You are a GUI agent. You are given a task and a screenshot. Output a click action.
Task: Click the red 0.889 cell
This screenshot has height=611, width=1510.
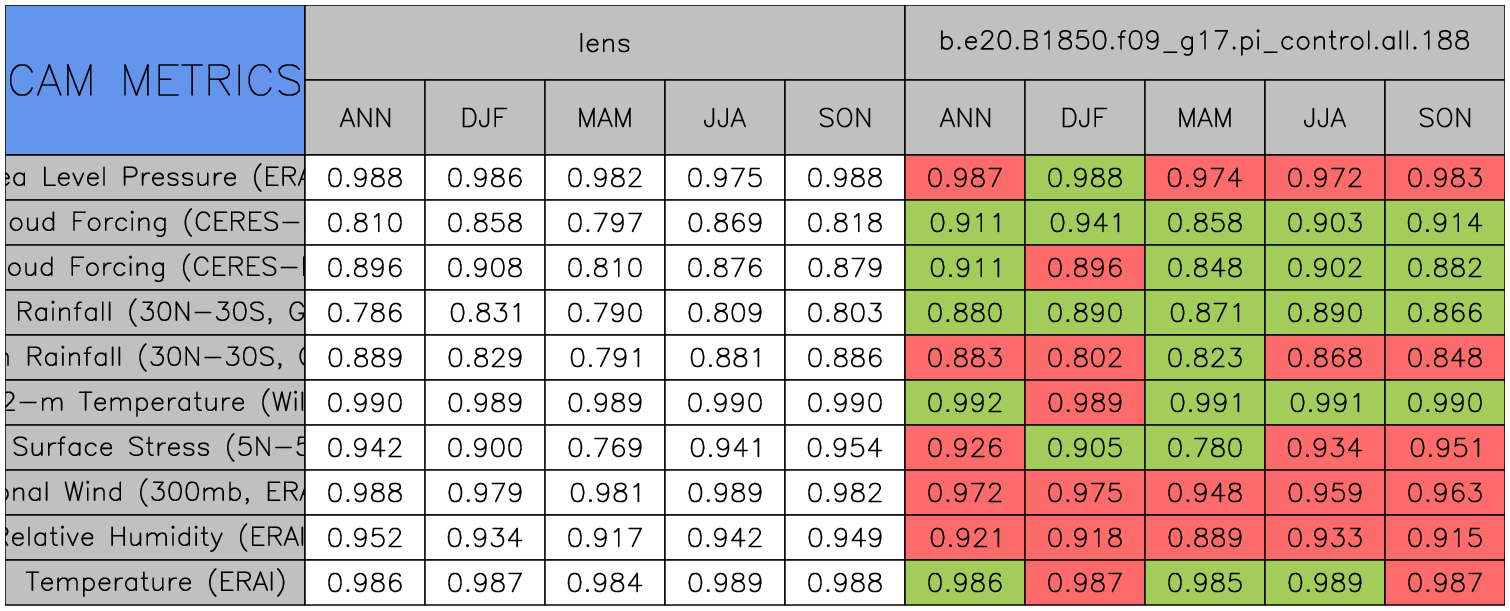pos(1204,538)
